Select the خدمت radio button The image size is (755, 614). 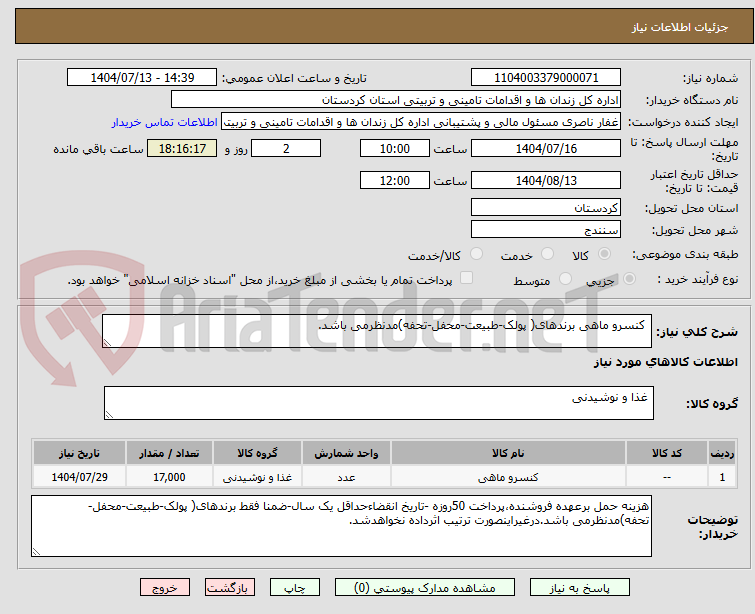[x=547, y=254]
